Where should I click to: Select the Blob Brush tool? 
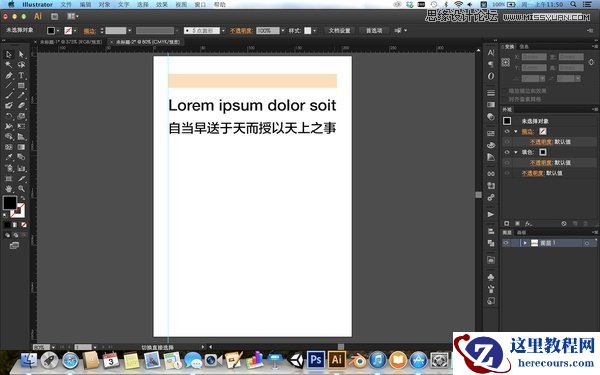tap(8, 106)
